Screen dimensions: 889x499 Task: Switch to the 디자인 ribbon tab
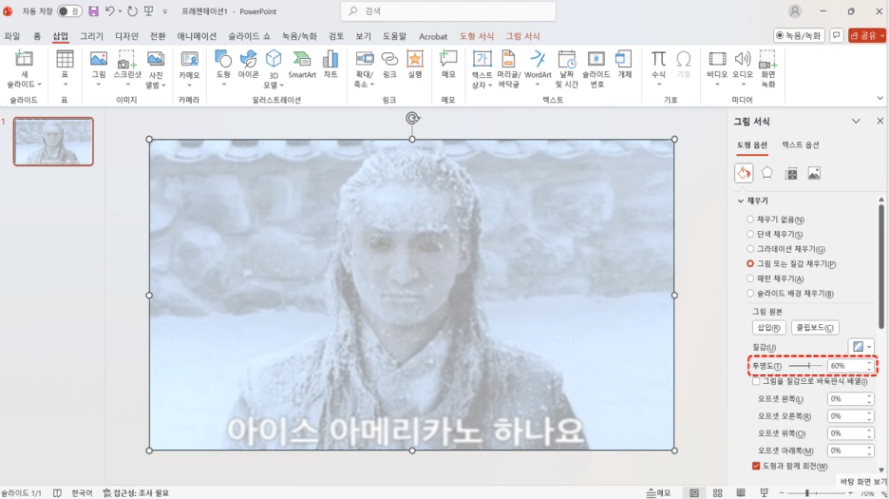tap(127, 36)
